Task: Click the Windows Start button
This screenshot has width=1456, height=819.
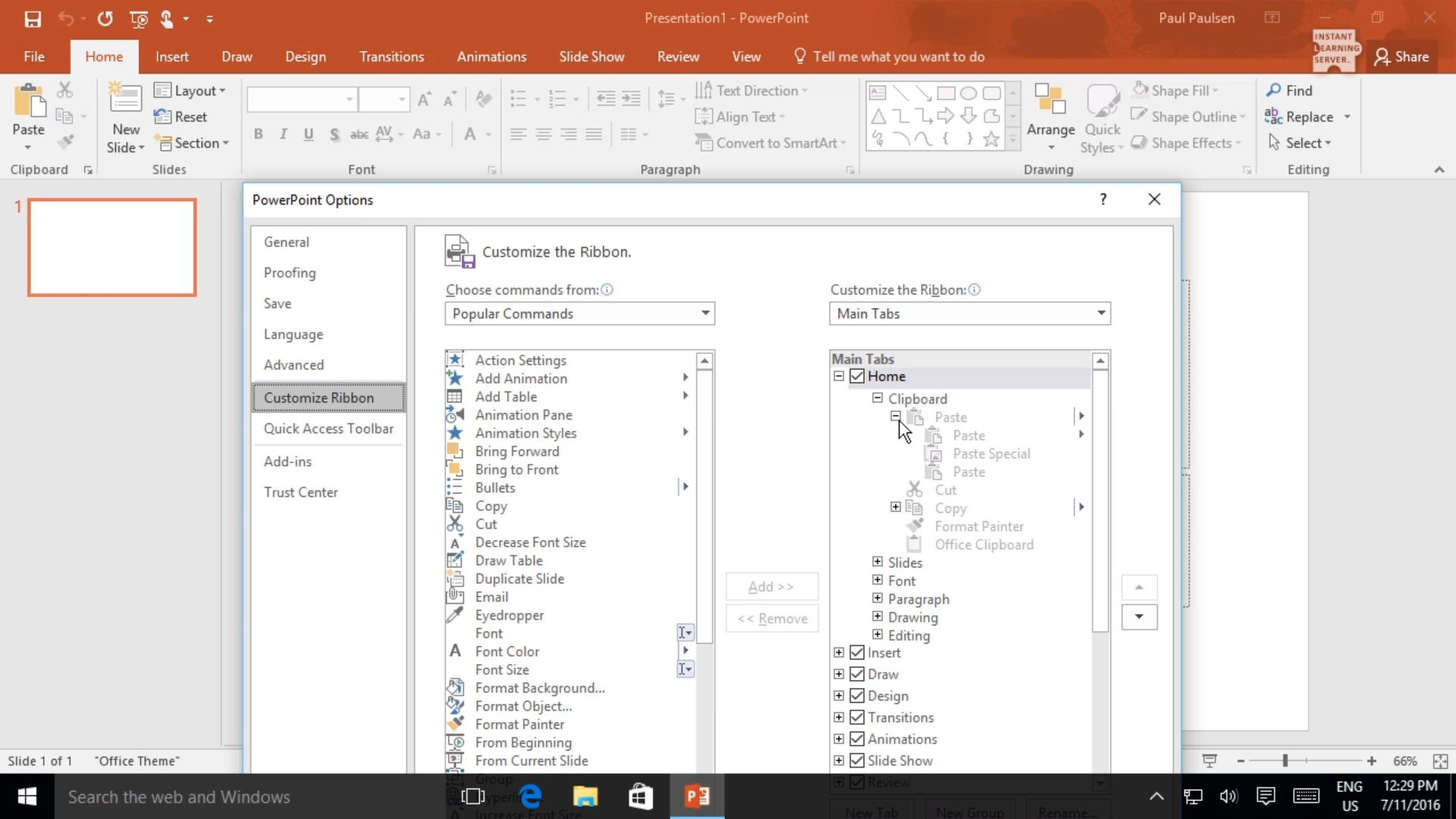Action: tap(27, 796)
